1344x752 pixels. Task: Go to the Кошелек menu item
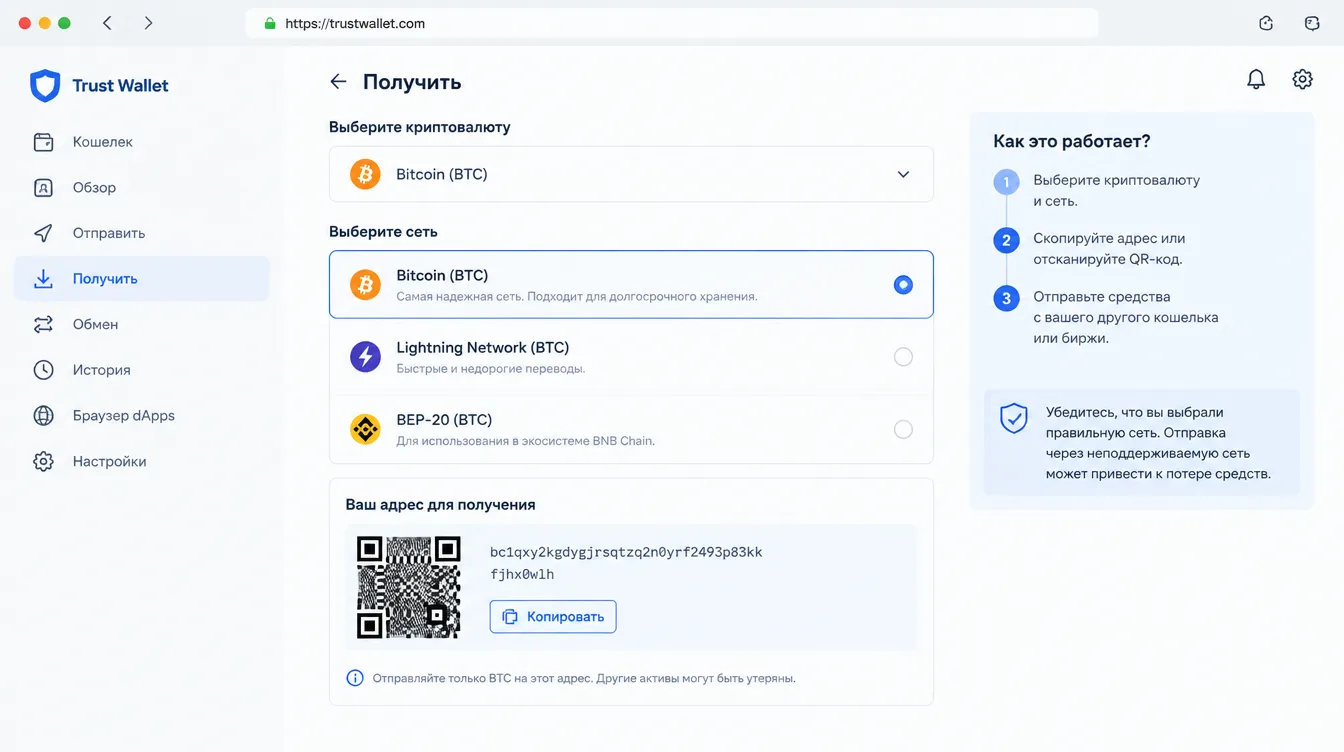pyautogui.click(x=142, y=142)
